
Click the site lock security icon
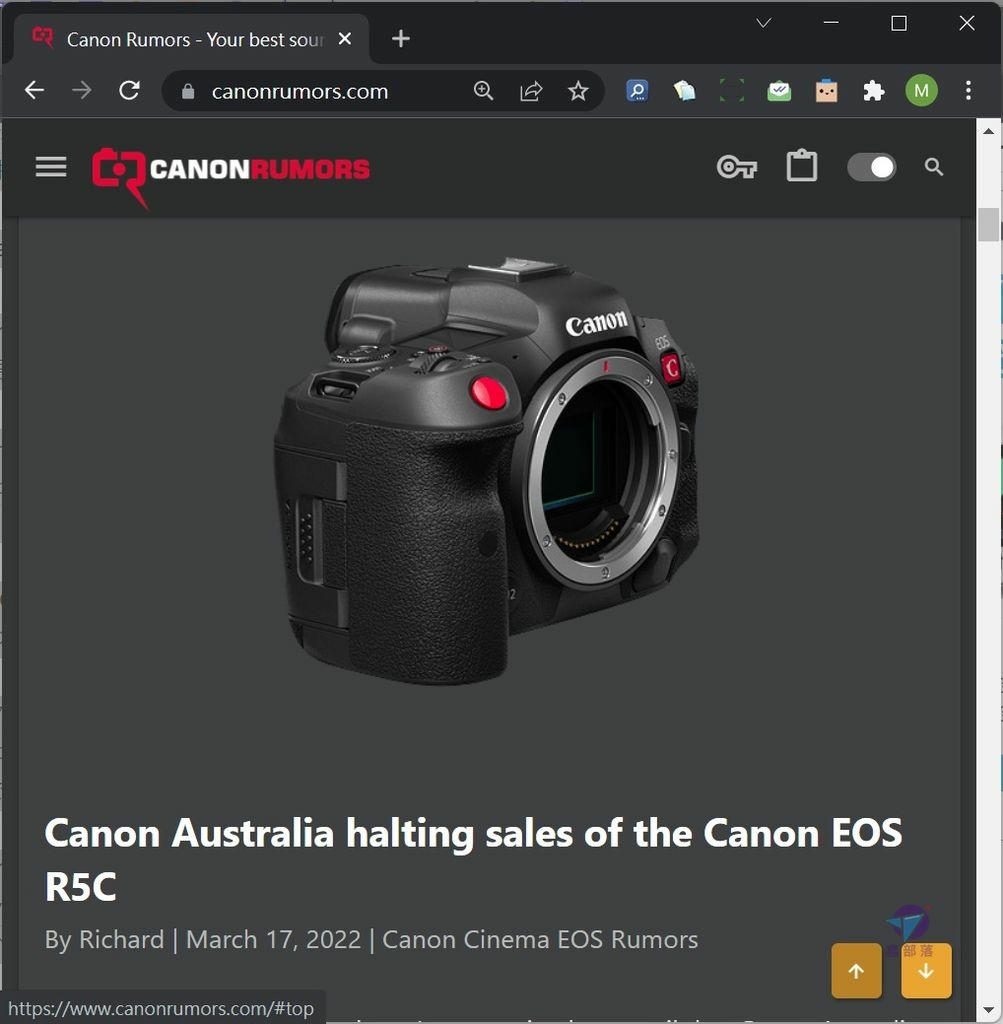[x=188, y=91]
